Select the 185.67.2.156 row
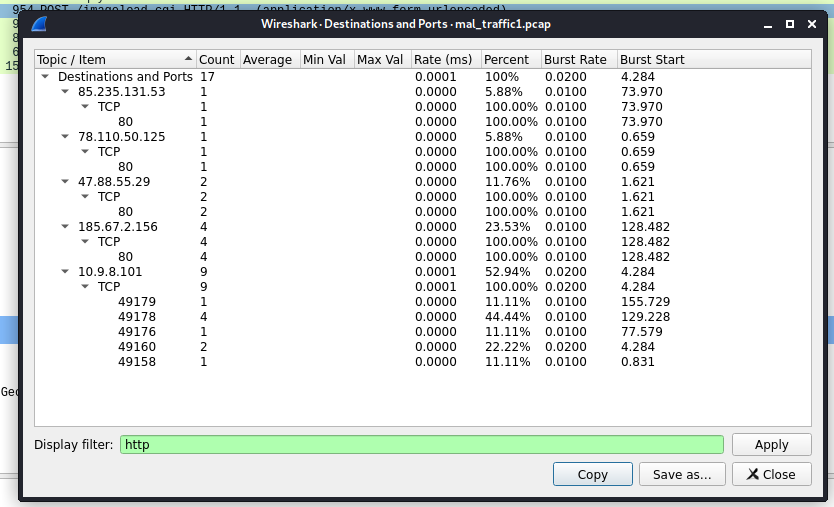Viewport: 834px width, 507px height. click(423, 227)
